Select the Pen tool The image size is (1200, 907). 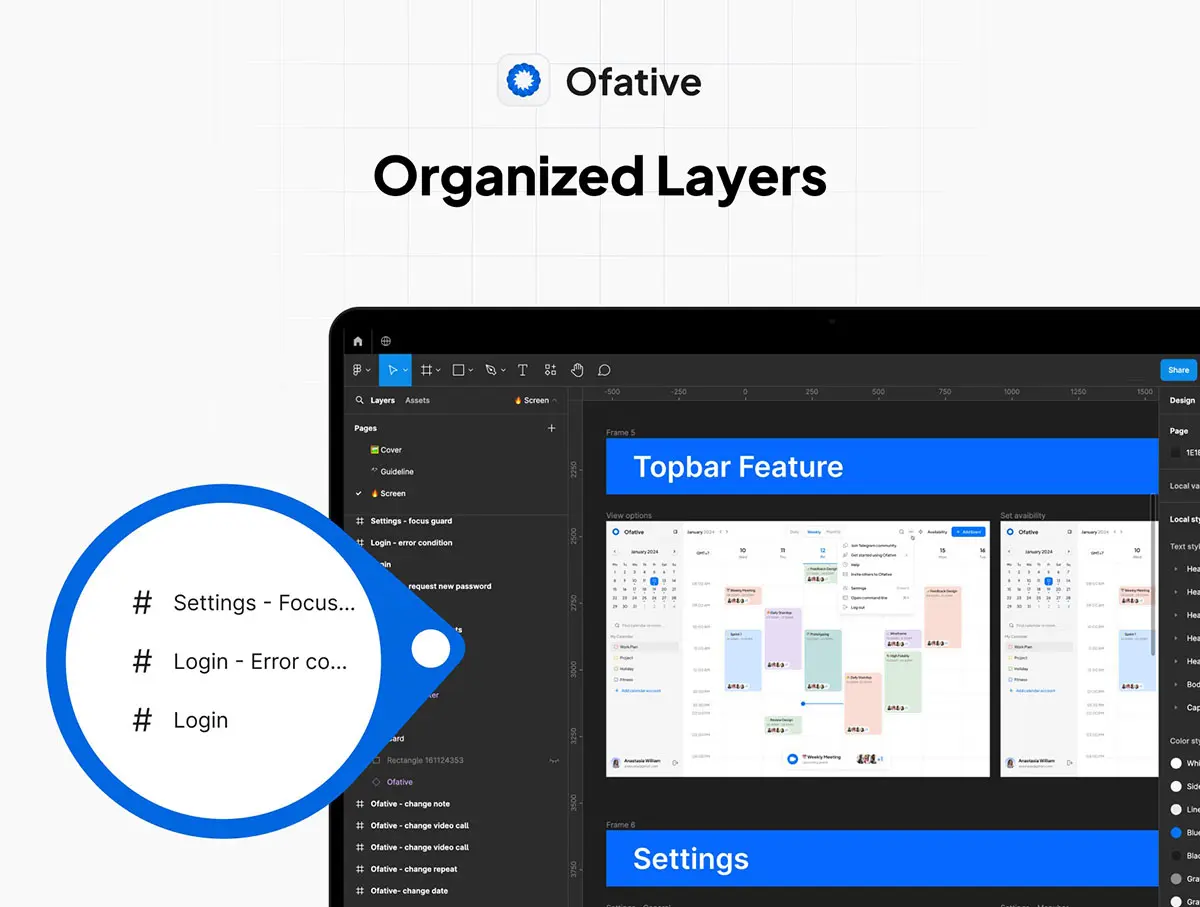[490, 370]
